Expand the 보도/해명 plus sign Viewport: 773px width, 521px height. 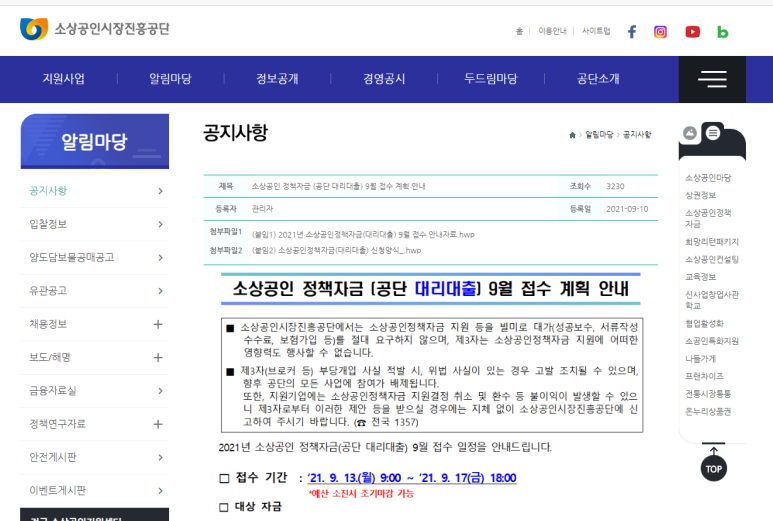pyautogui.click(x=158, y=357)
